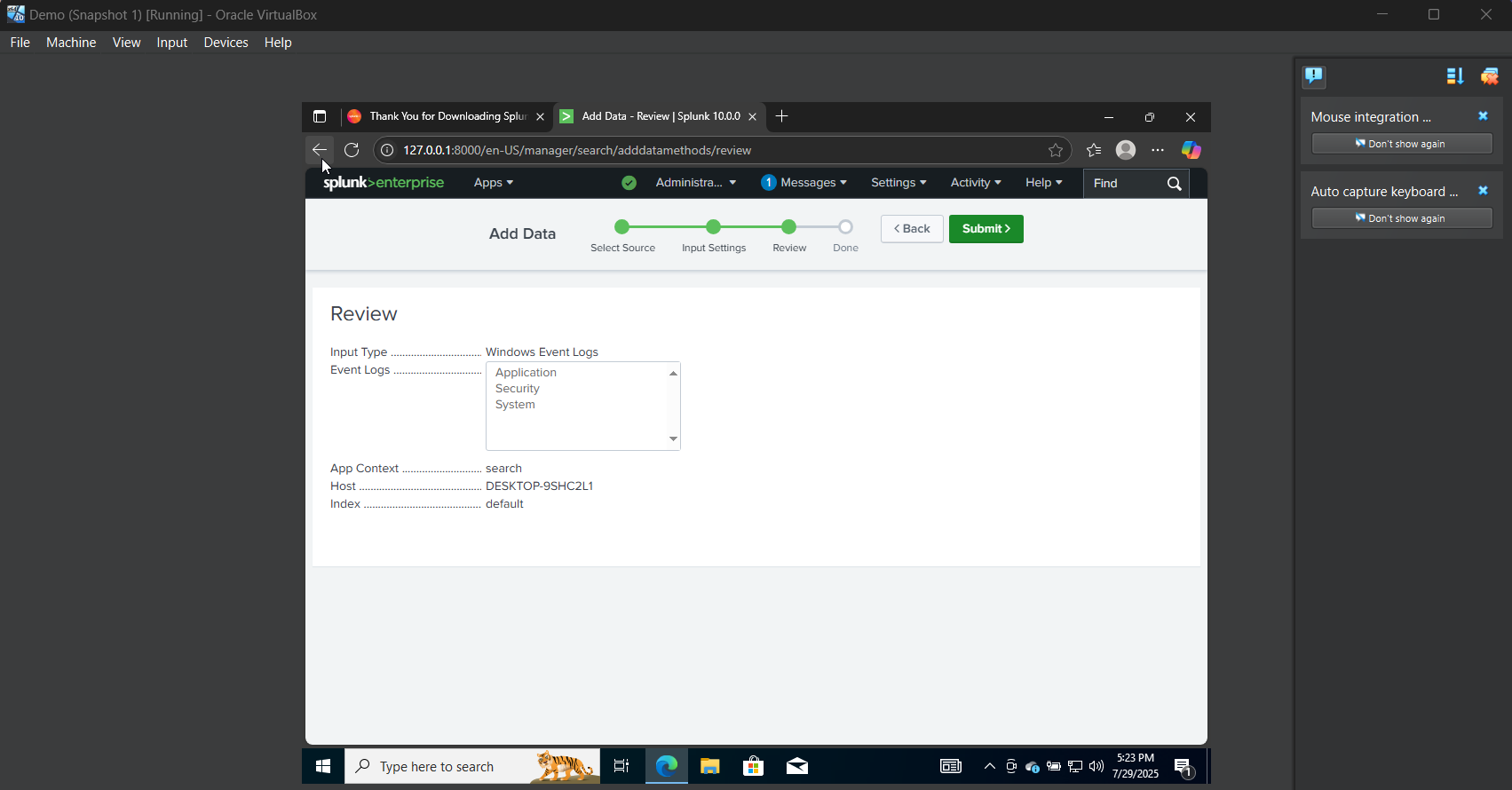Close the Mouse integration notification
This screenshot has width=1512, height=790.
1483,116
